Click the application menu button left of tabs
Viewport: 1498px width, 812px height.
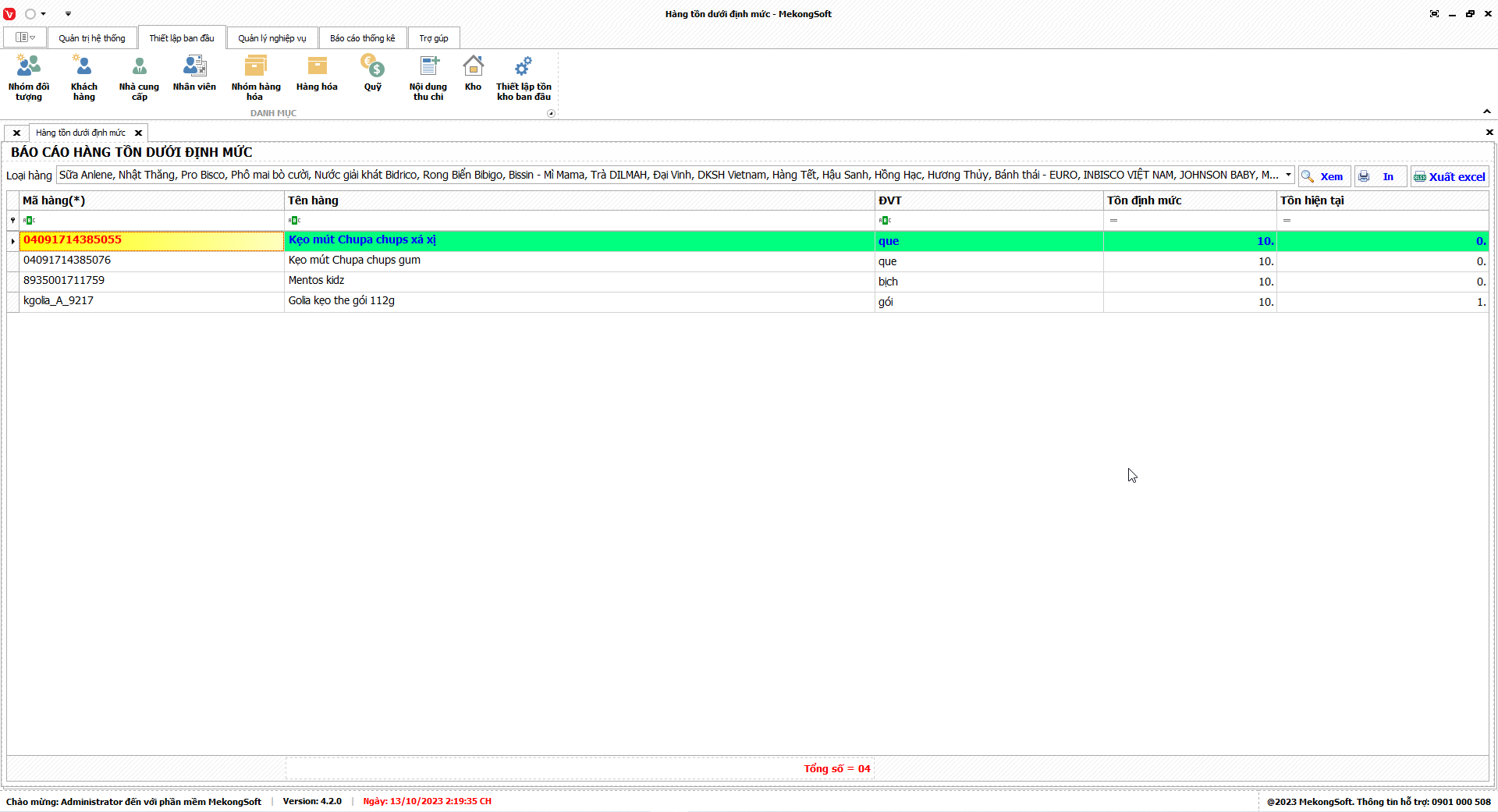click(x=25, y=37)
